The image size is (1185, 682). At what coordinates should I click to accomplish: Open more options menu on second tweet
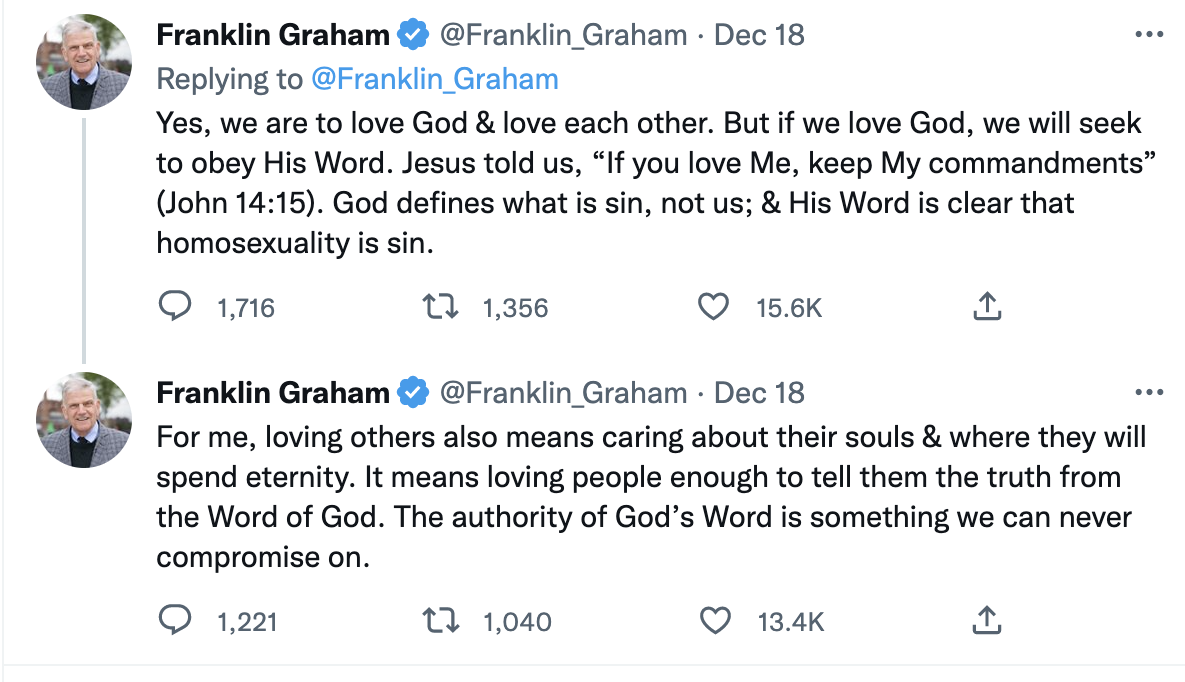pyautogui.click(x=1150, y=392)
